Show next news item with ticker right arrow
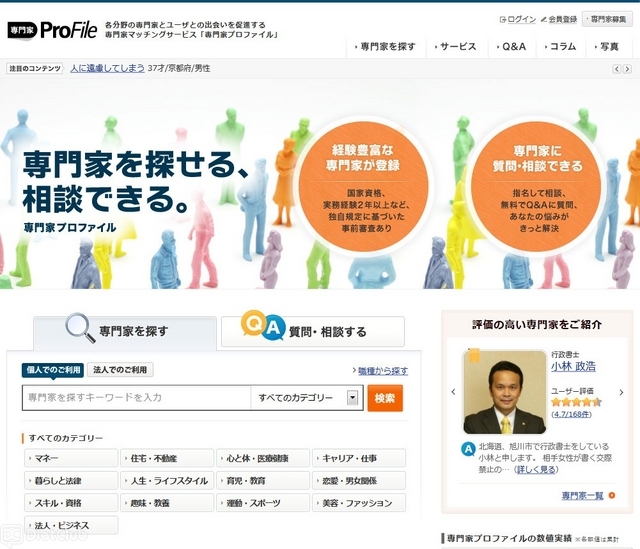The image size is (640, 549). tap(627, 68)
